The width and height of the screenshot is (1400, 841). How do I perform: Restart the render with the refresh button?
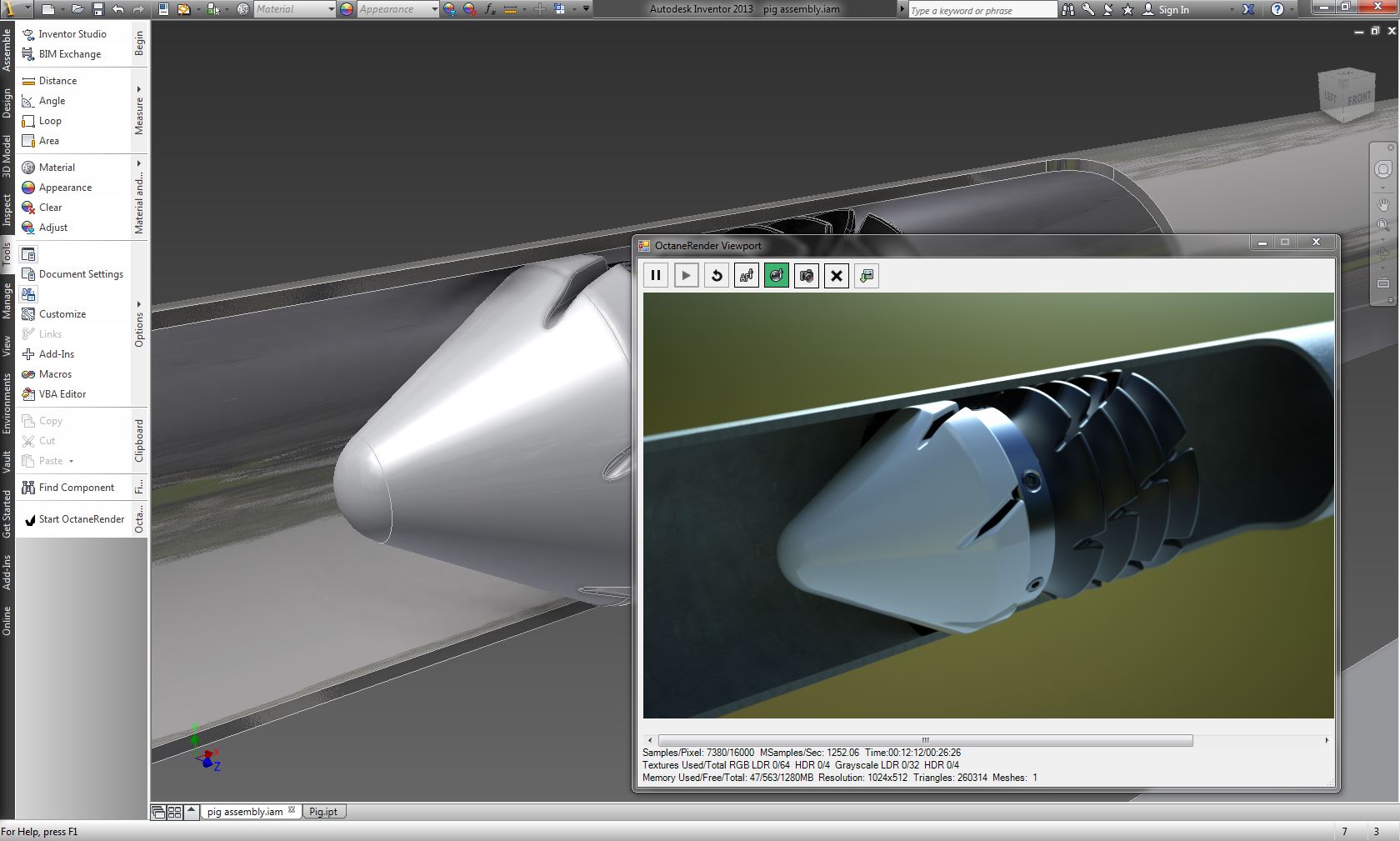[x=716, y=276]
